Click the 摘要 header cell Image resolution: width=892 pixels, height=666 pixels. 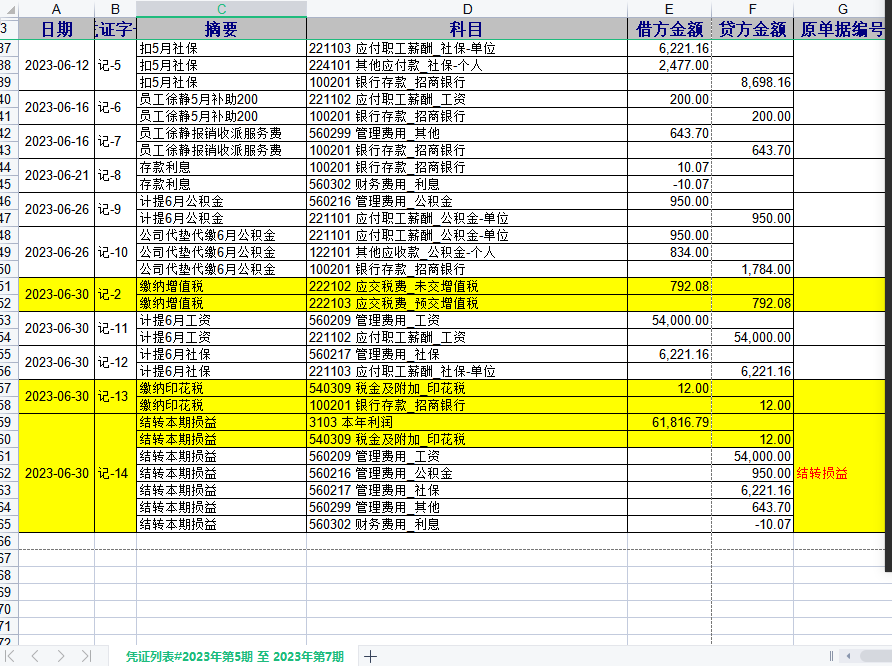(221, 28)
